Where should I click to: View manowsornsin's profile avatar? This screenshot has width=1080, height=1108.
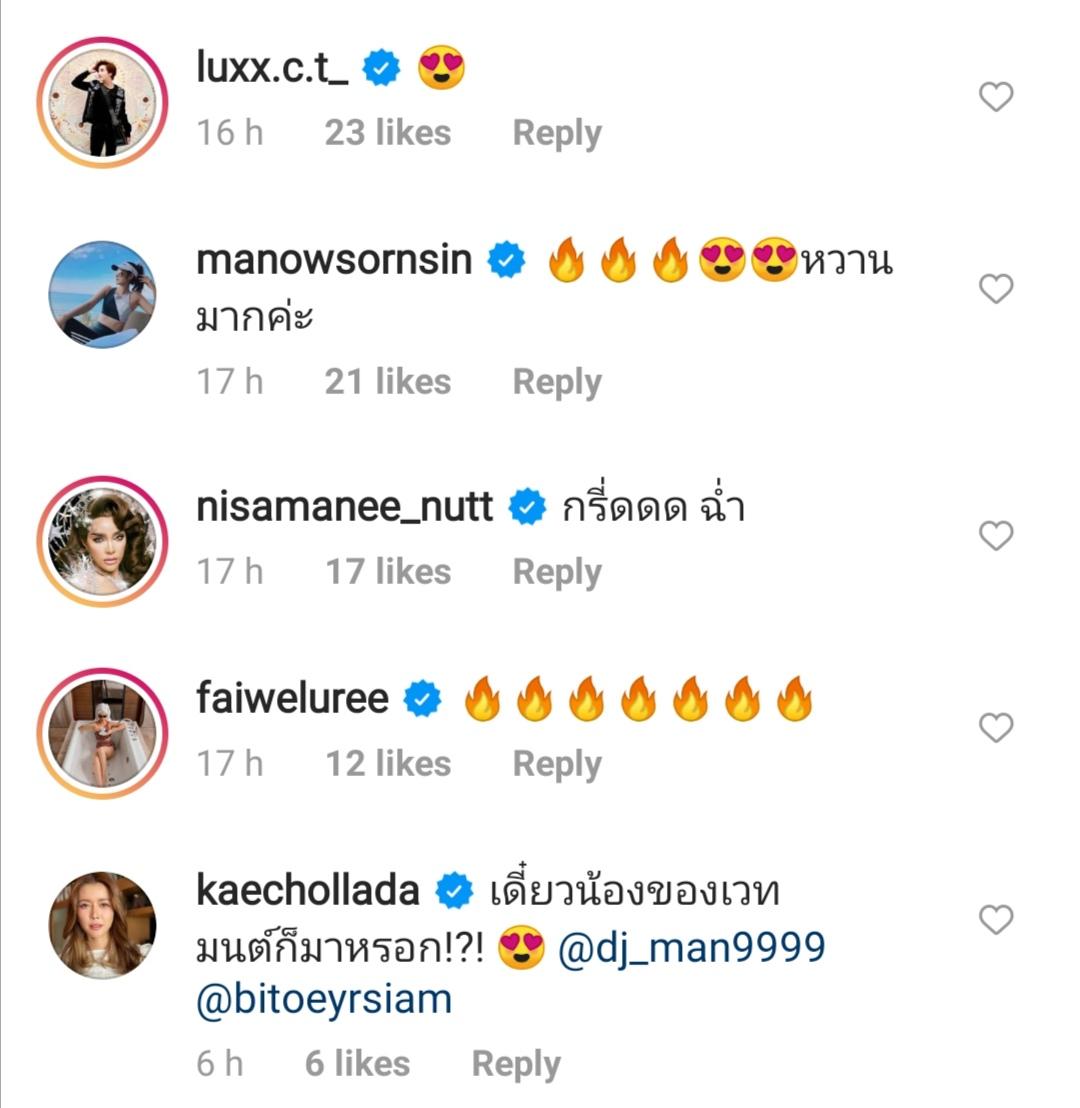click(102, 293)
